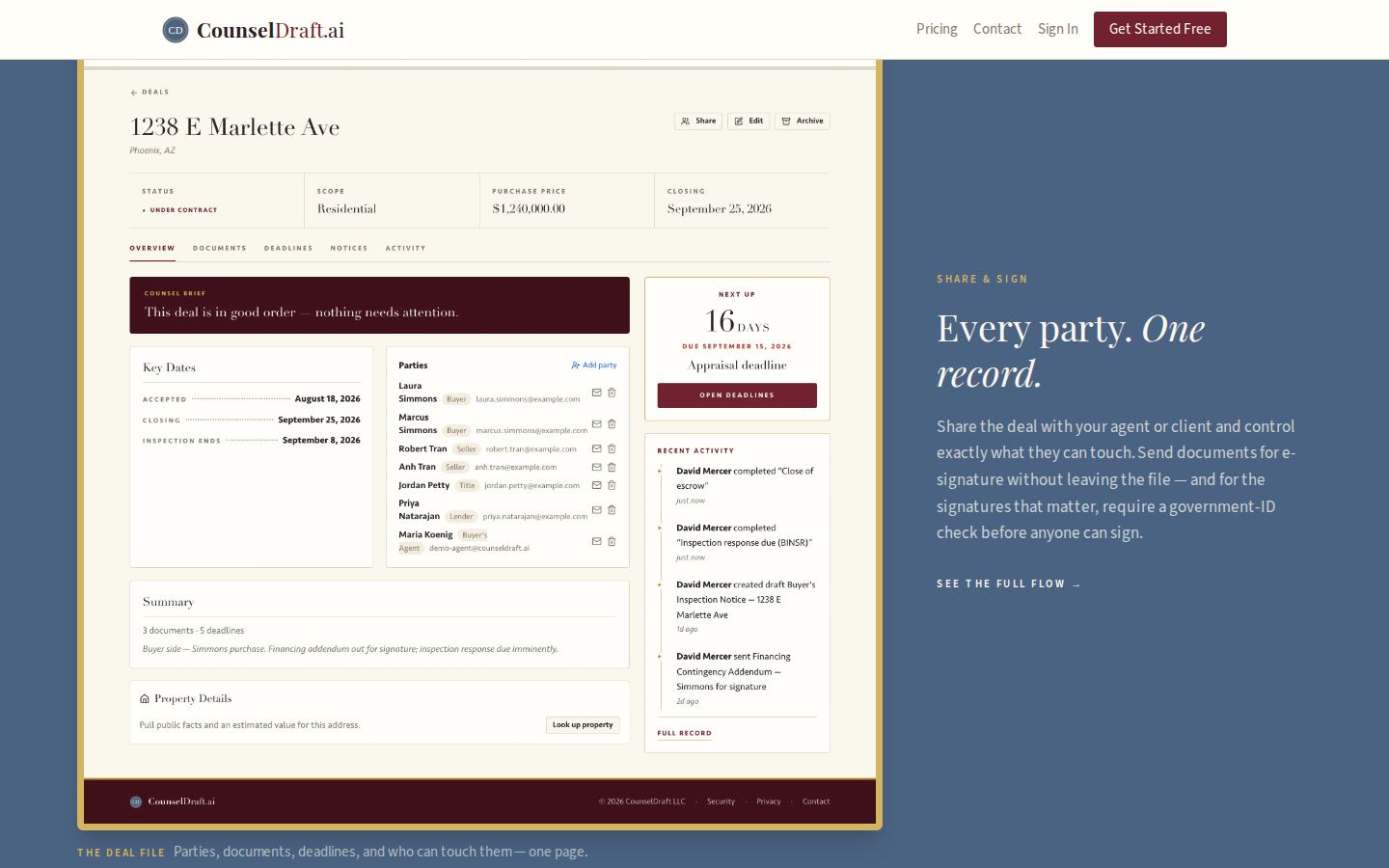Click Get Started Free button

pyautogui.click(x=1159, y=29)
